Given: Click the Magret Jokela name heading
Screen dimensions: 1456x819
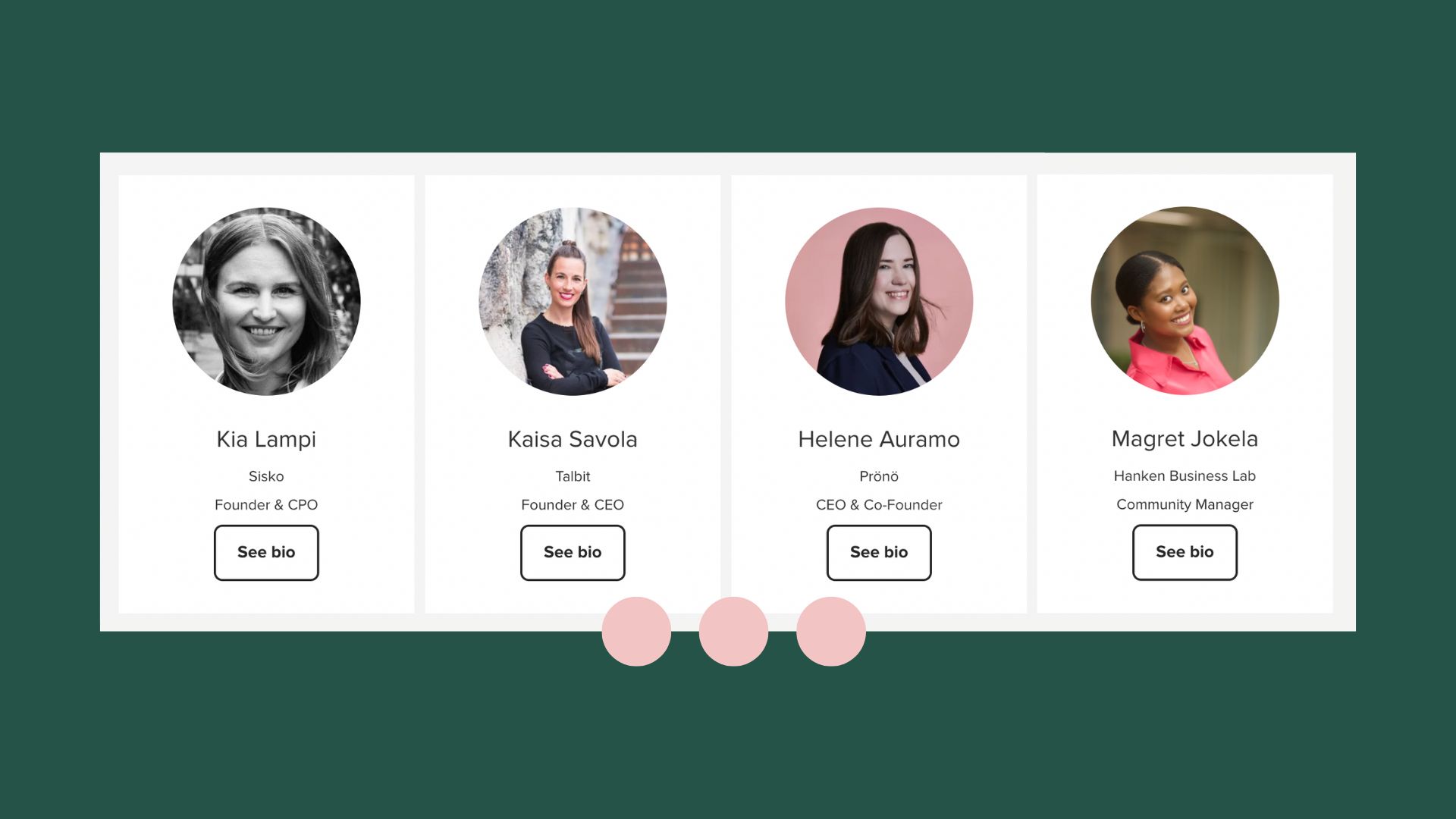Looking at the screenshot, I should [x=1185, y=439].
